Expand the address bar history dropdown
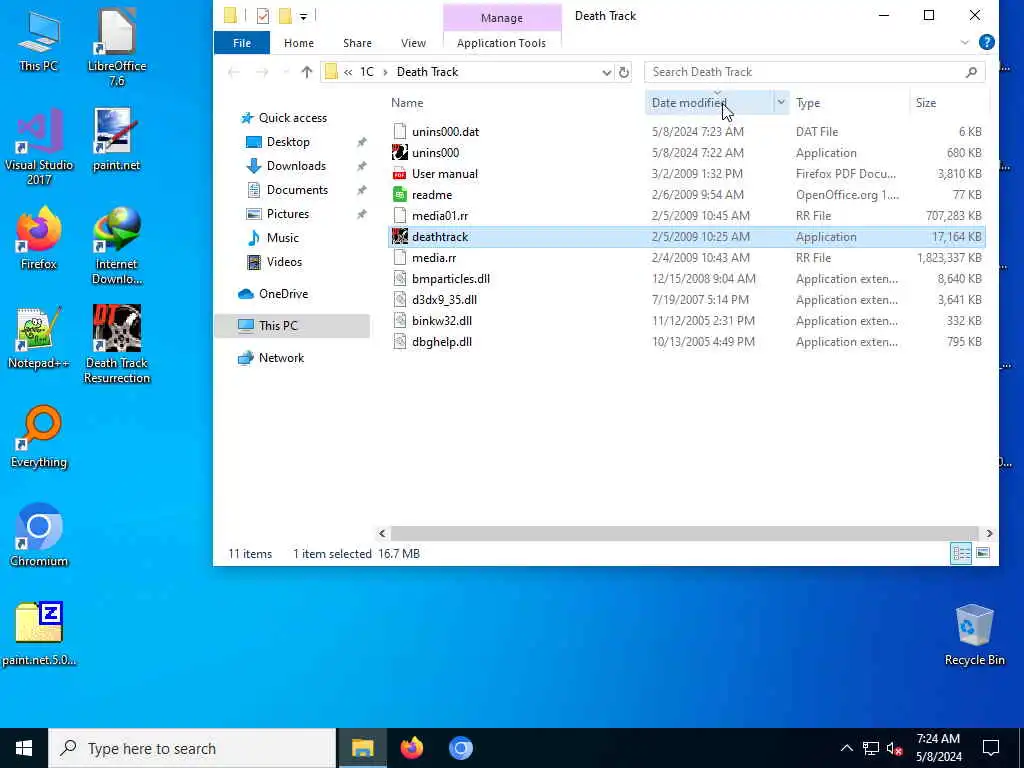This screenshot has height=768, width=1024. 606,72
